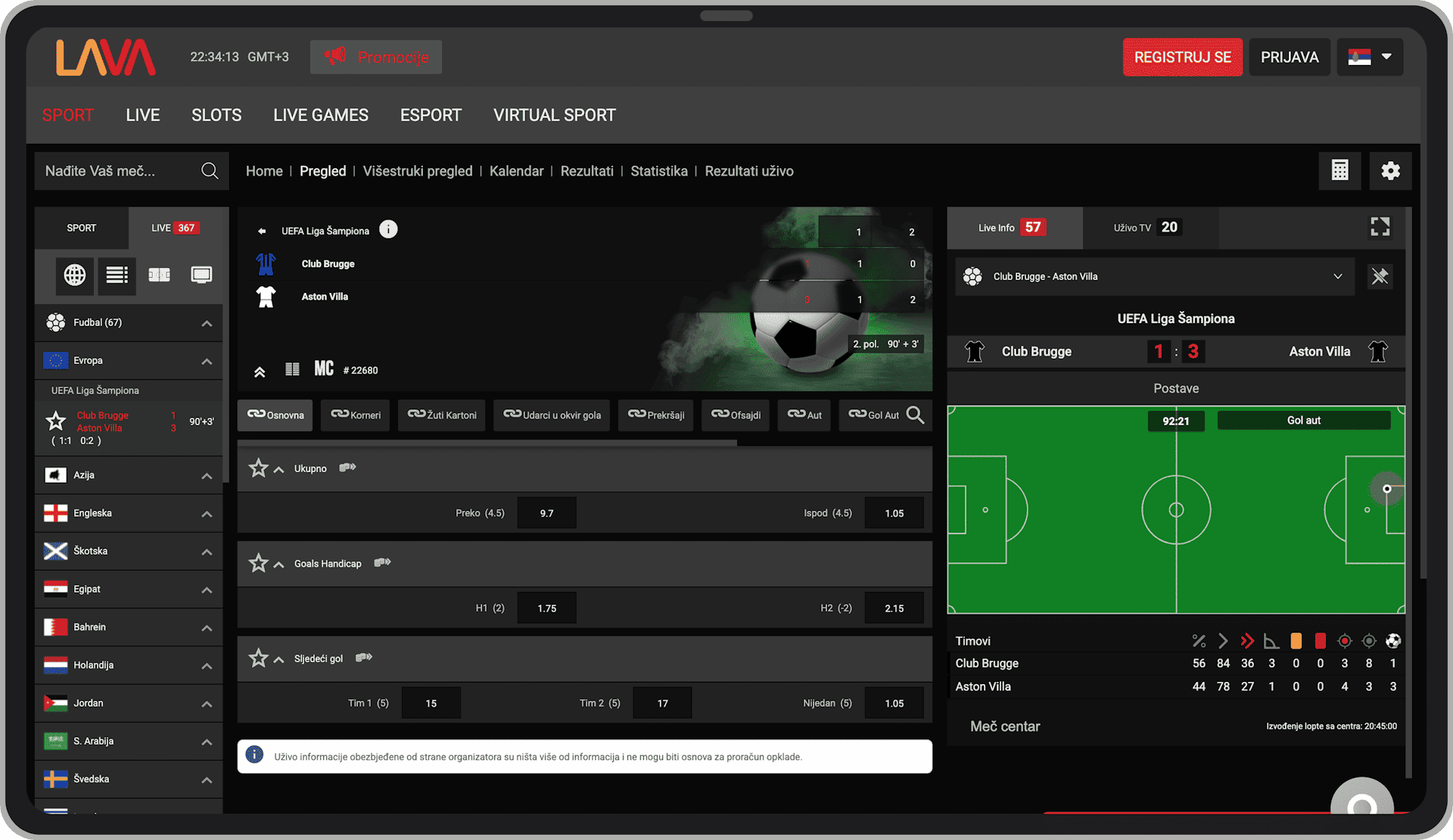Click the pin icon next to match selector
The width and height of the screenshot is (1453, 840).
tap(1380, 276)
